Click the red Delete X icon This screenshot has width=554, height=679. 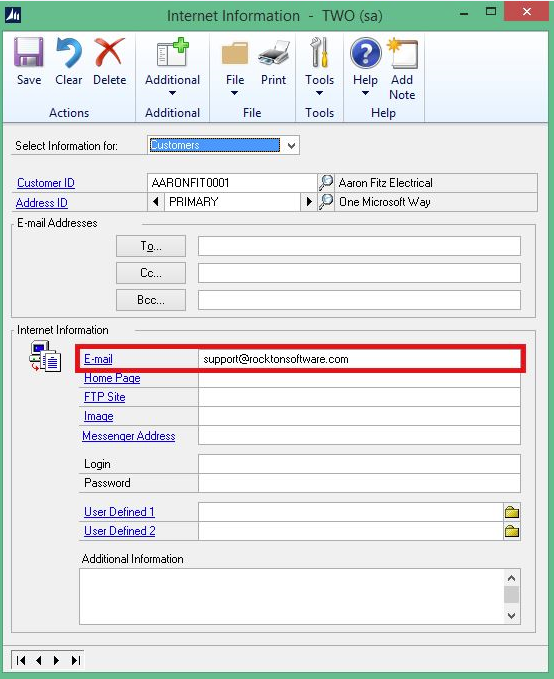109,52
